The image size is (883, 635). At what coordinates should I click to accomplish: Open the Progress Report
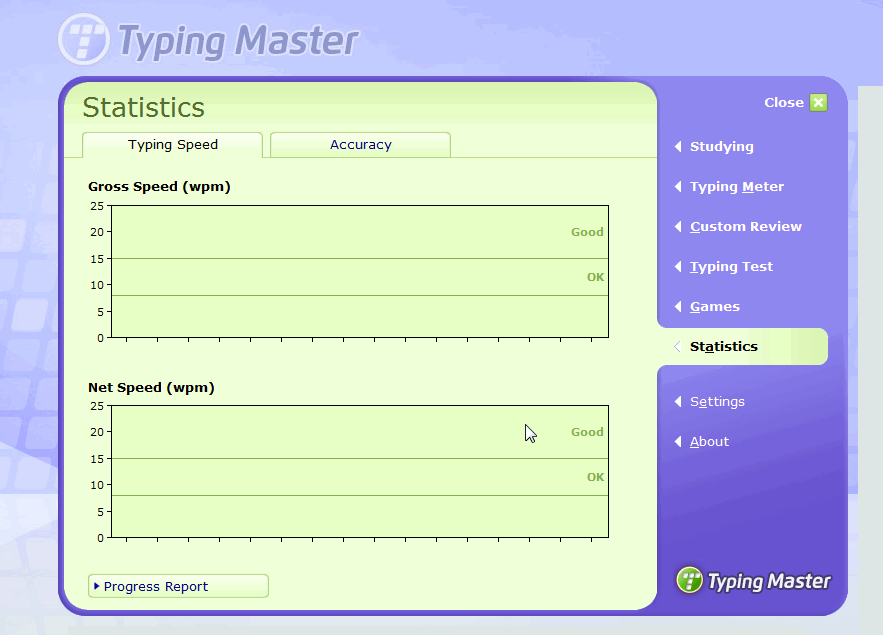pos(178,586)
